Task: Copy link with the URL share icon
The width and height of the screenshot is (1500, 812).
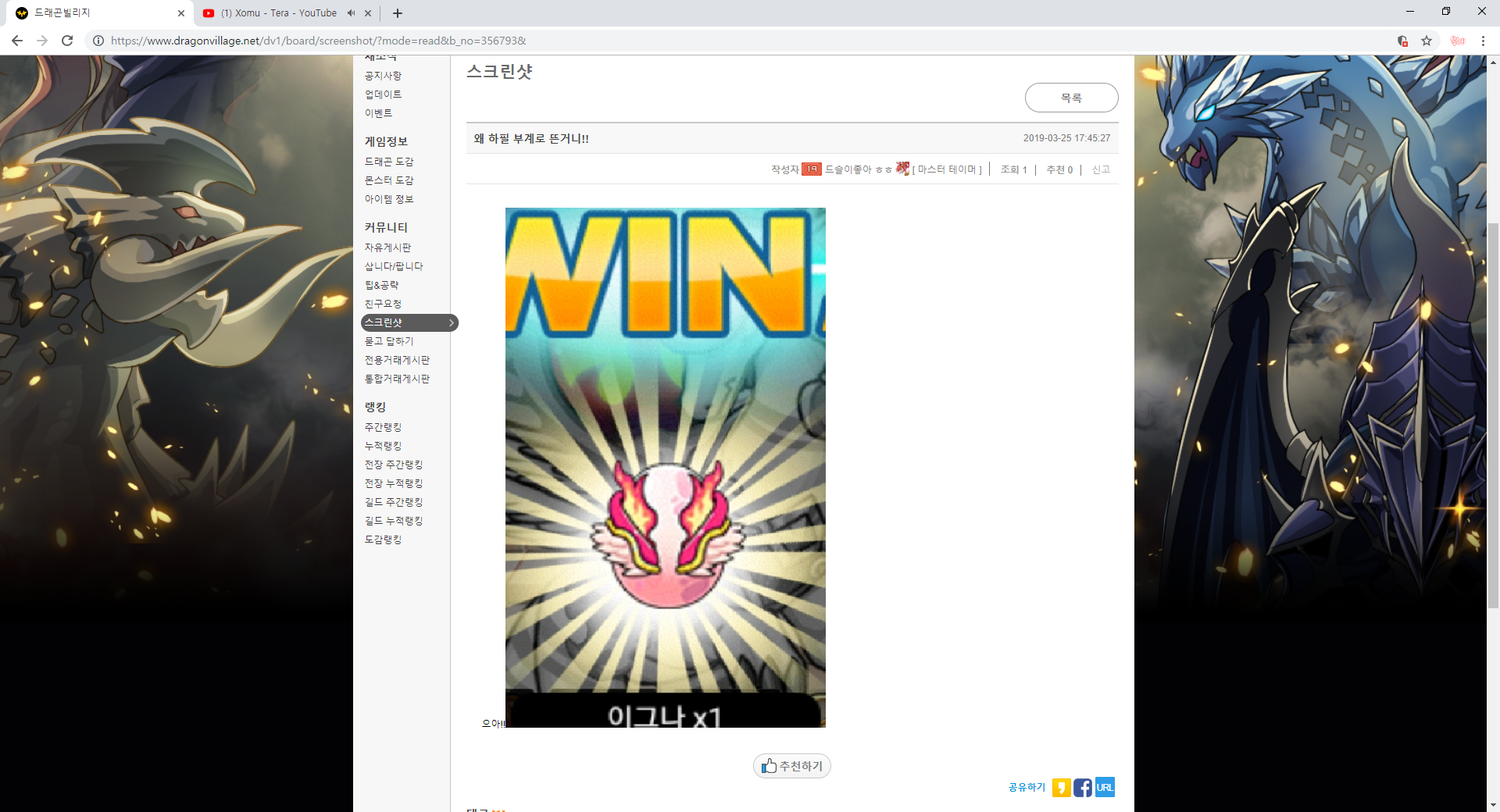Action: coord(1105,787)
